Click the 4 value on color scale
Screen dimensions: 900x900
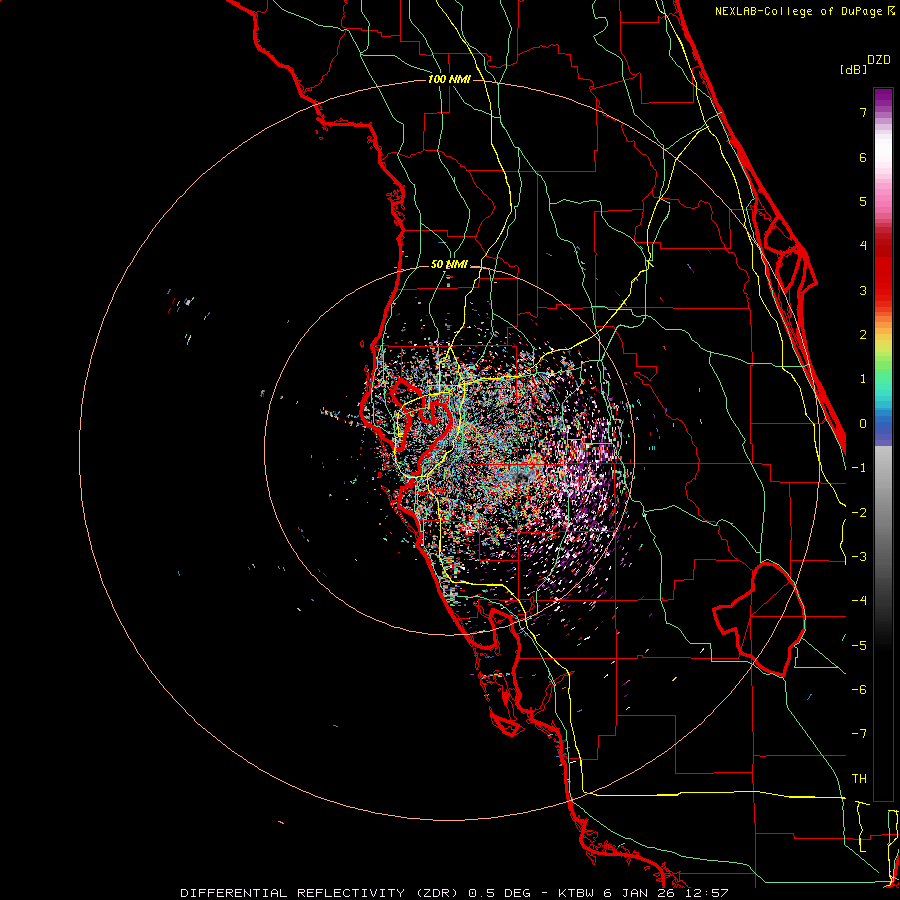(x=863, y=246)
